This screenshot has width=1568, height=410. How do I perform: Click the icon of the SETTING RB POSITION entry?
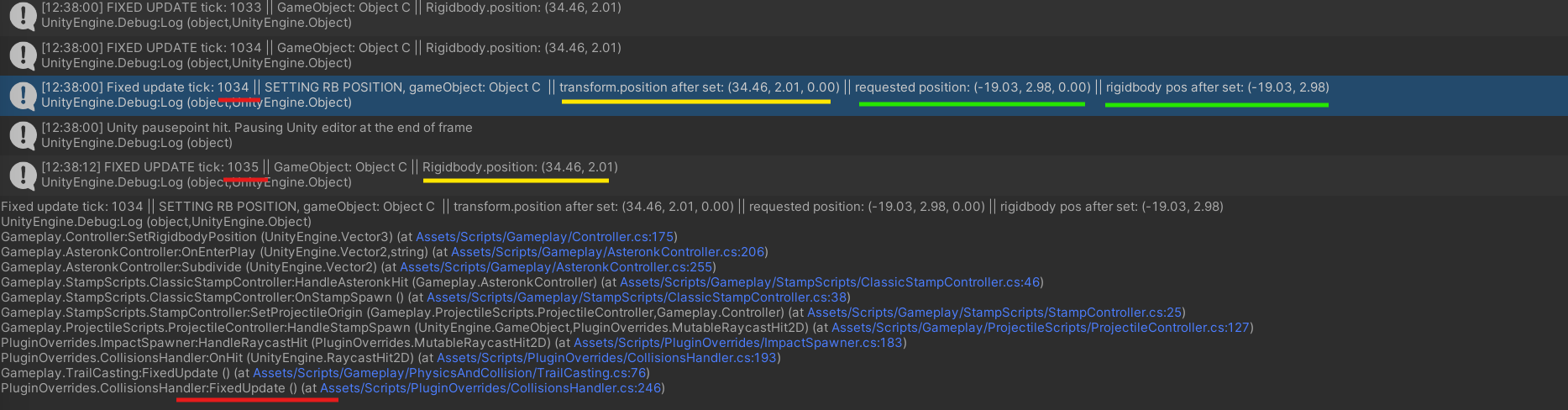[23, 95]
